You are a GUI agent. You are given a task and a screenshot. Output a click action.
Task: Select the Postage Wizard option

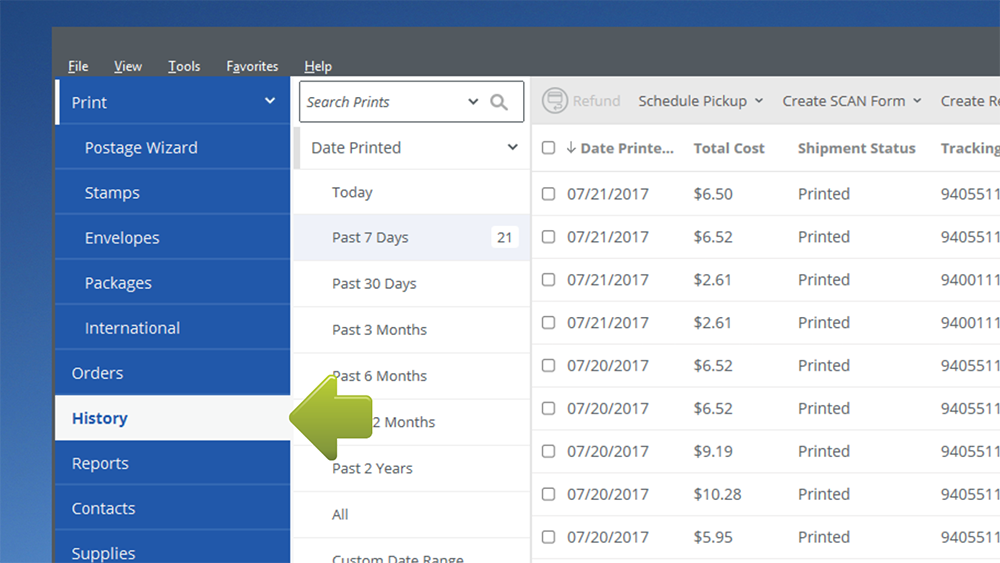(x=141, y=147)
